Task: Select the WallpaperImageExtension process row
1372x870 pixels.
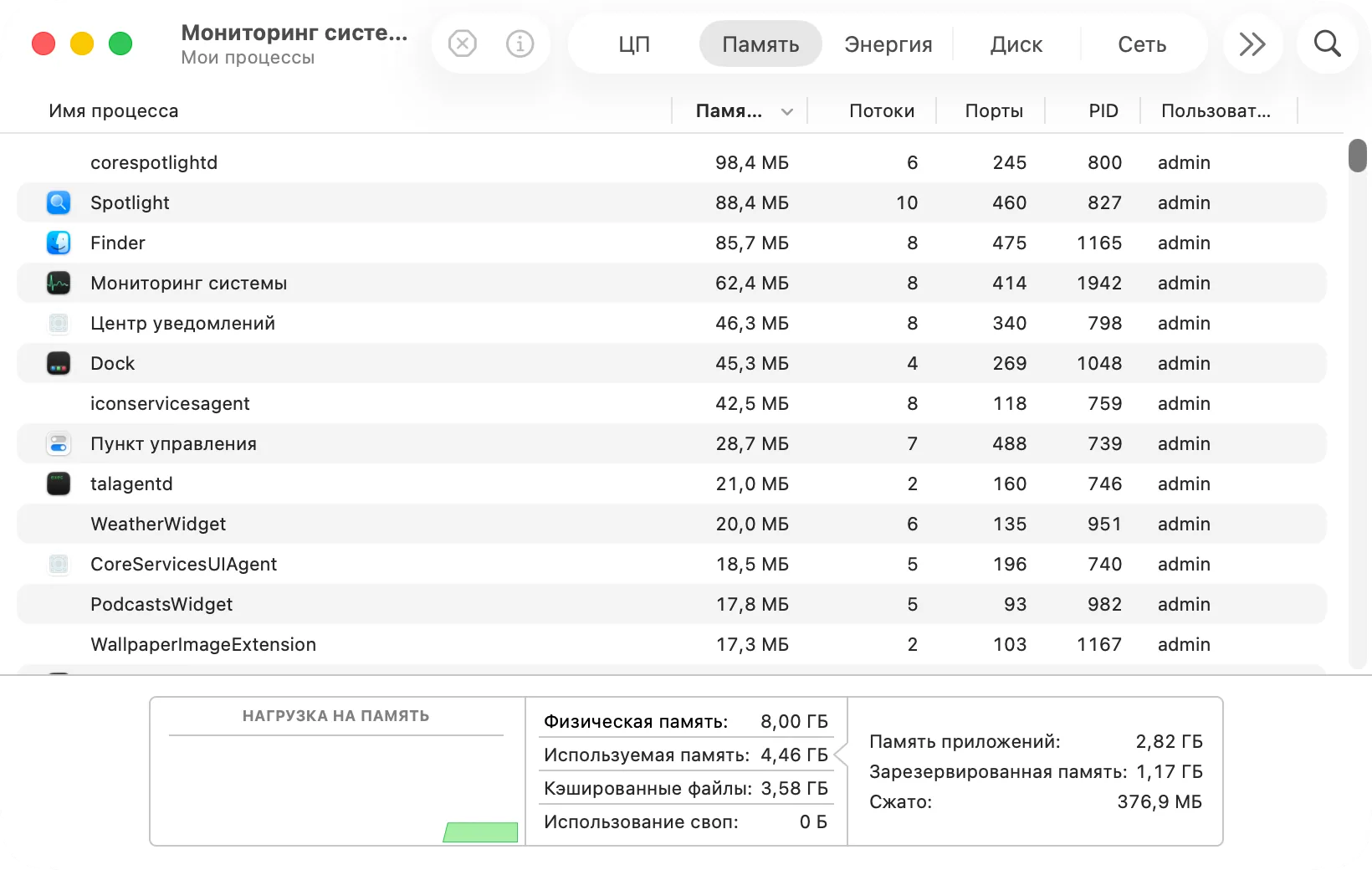Action: (x=672, y=644)
